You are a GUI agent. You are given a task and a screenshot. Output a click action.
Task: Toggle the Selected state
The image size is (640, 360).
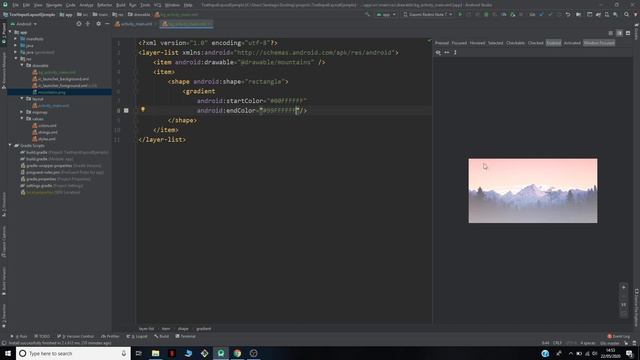click(x=496, y=43)
